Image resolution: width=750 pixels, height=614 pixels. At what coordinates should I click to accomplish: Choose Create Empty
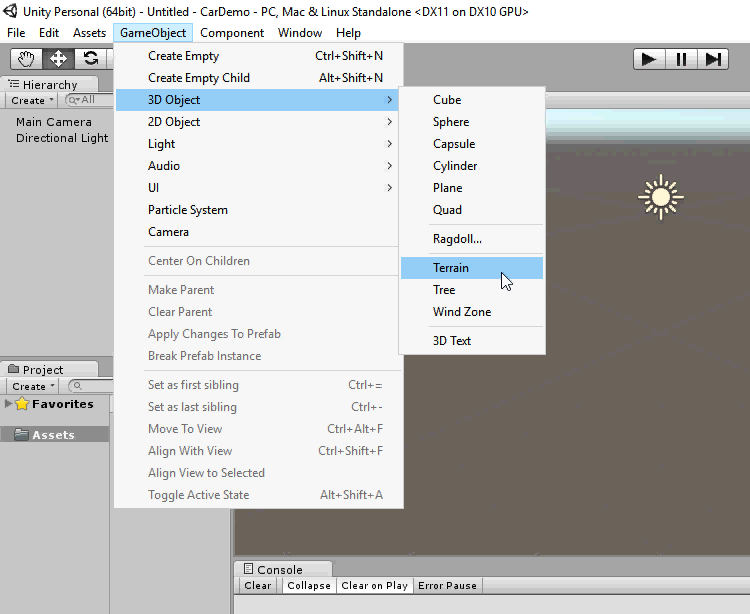(x=257, y=56)
